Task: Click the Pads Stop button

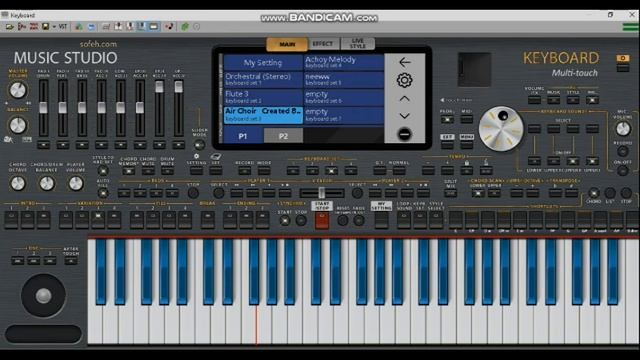Action: point(193,193)
